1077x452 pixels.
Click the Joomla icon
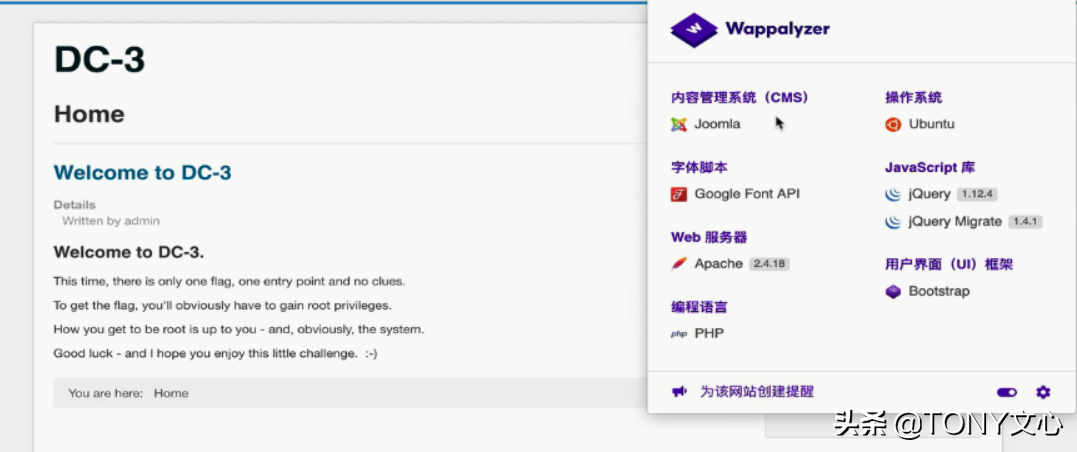pos(679,124)
